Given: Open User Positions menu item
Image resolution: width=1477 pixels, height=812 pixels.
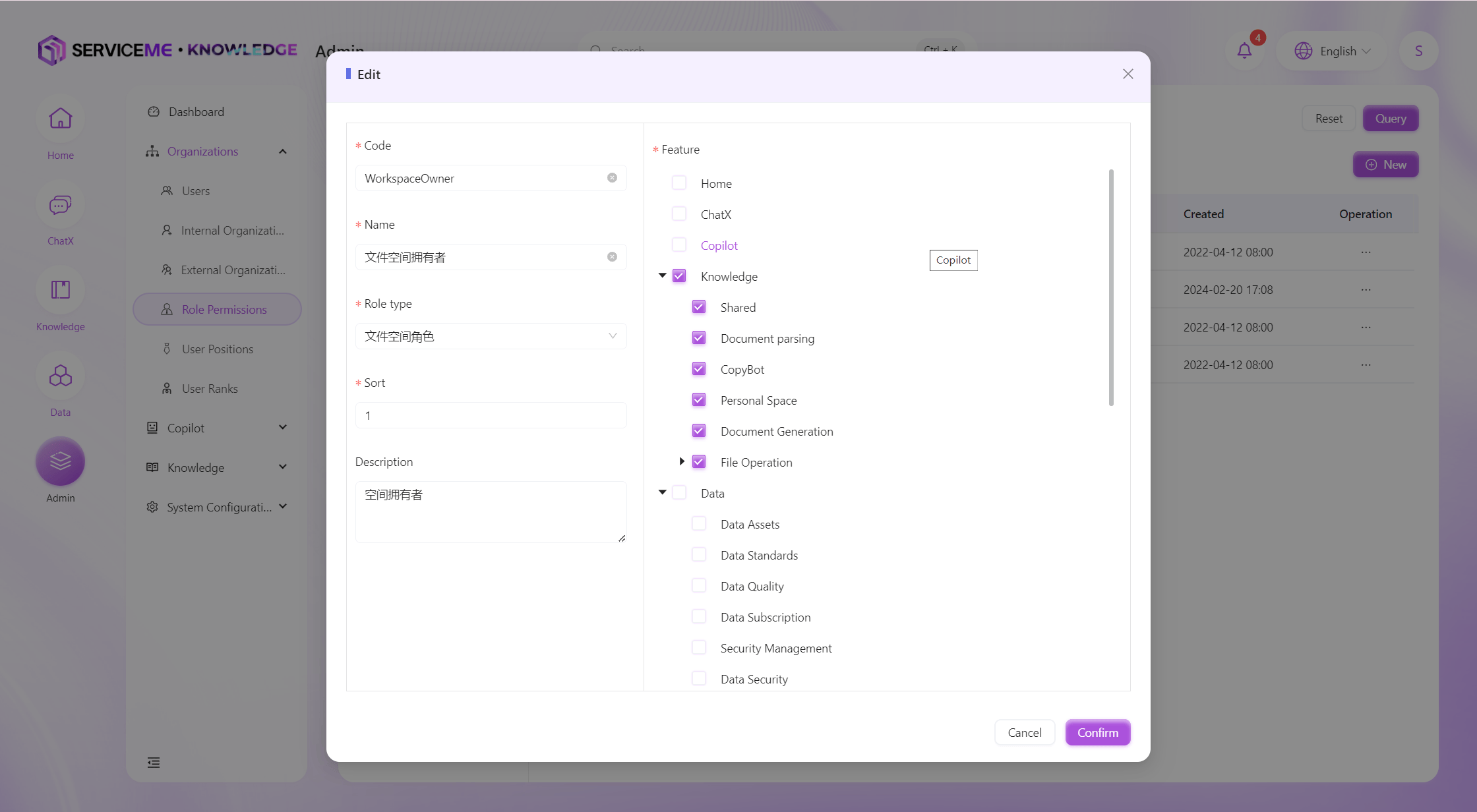Looking at the screenshot, I should pyautogui.click(x=218, y=349).
